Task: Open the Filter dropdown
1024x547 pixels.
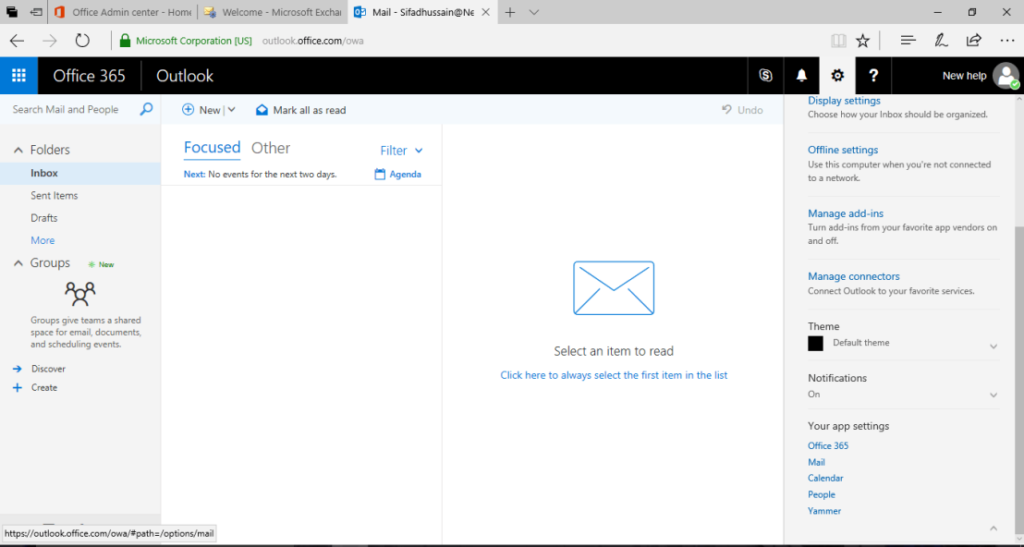Action: click(x=401, y=151)
